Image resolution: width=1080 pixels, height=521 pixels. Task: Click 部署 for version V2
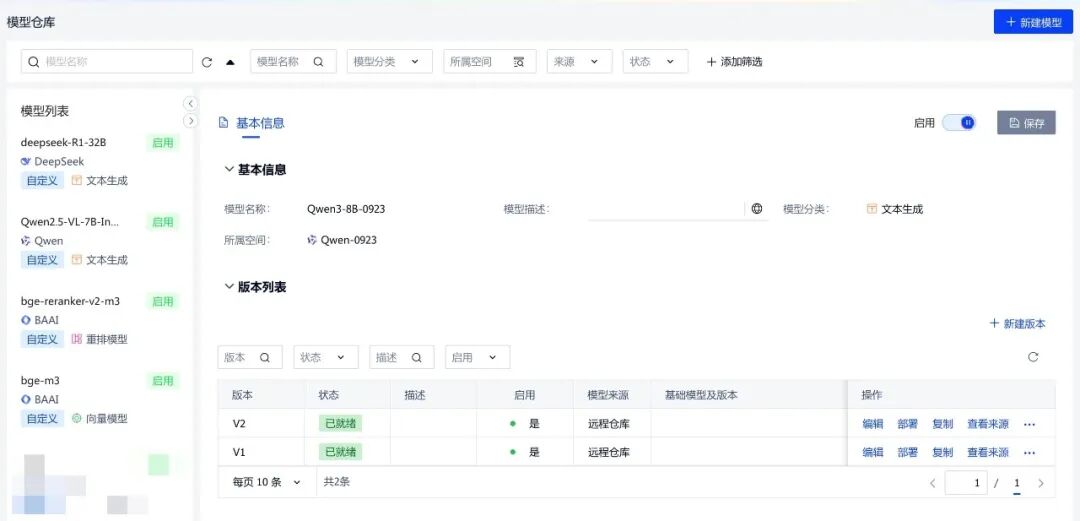tap(907, 424)
